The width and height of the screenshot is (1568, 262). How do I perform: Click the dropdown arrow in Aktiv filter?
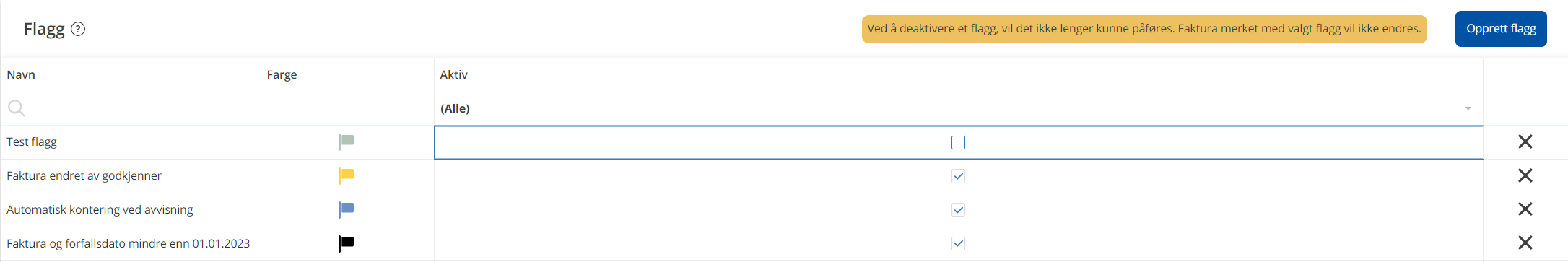click(x=1468, y=108)
